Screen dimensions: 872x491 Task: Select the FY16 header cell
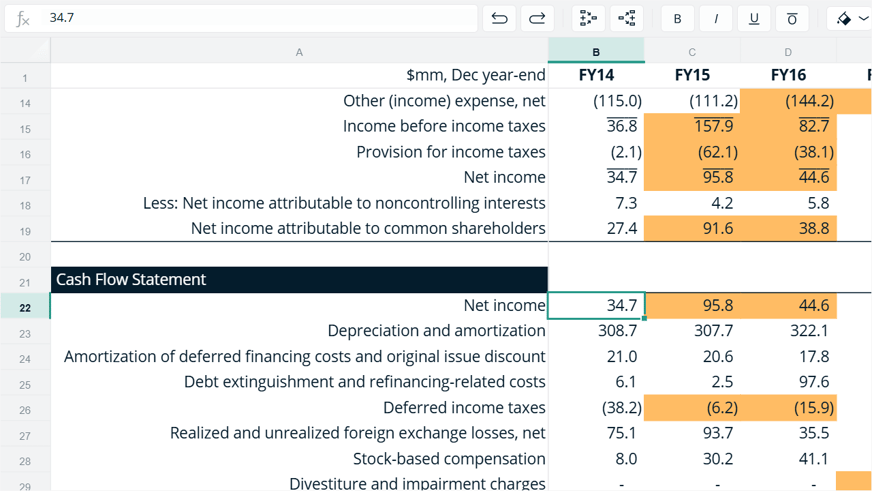click(788, 75)
